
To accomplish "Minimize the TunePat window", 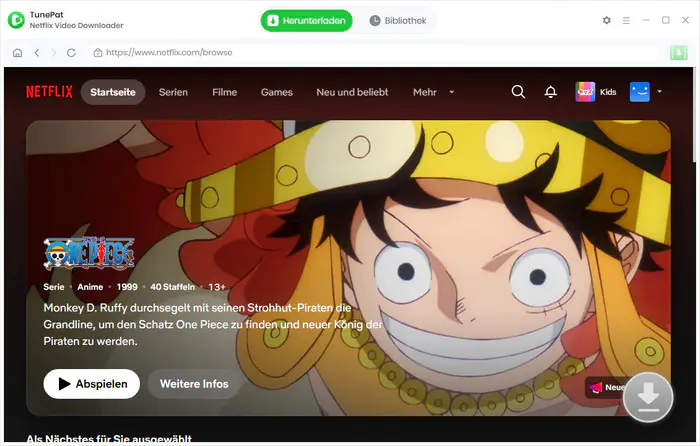I will coord(646,20).
